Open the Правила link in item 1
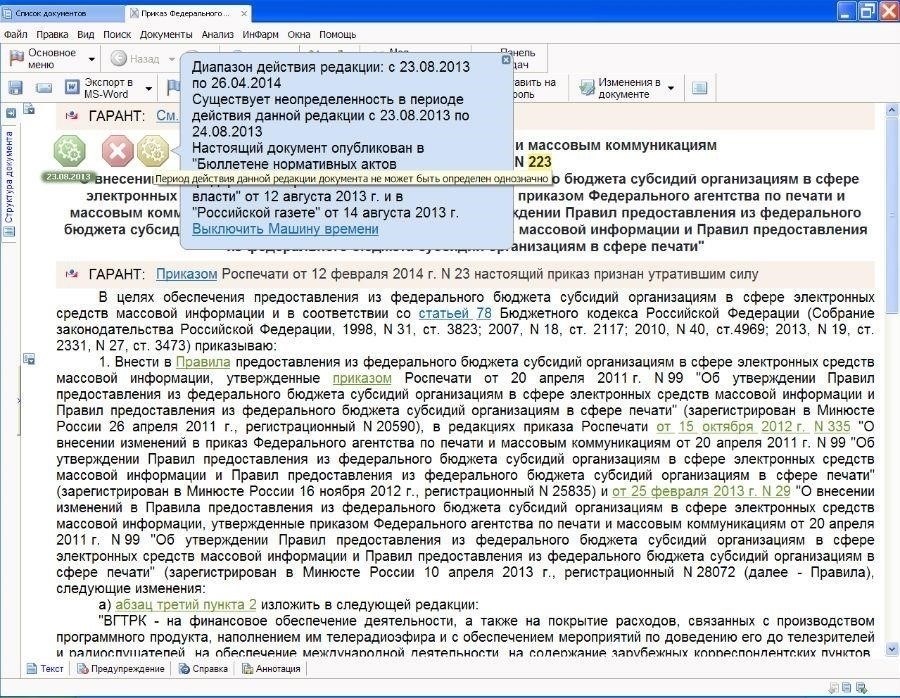Screen dimensions: 900x698 click(x=203, y=362)
